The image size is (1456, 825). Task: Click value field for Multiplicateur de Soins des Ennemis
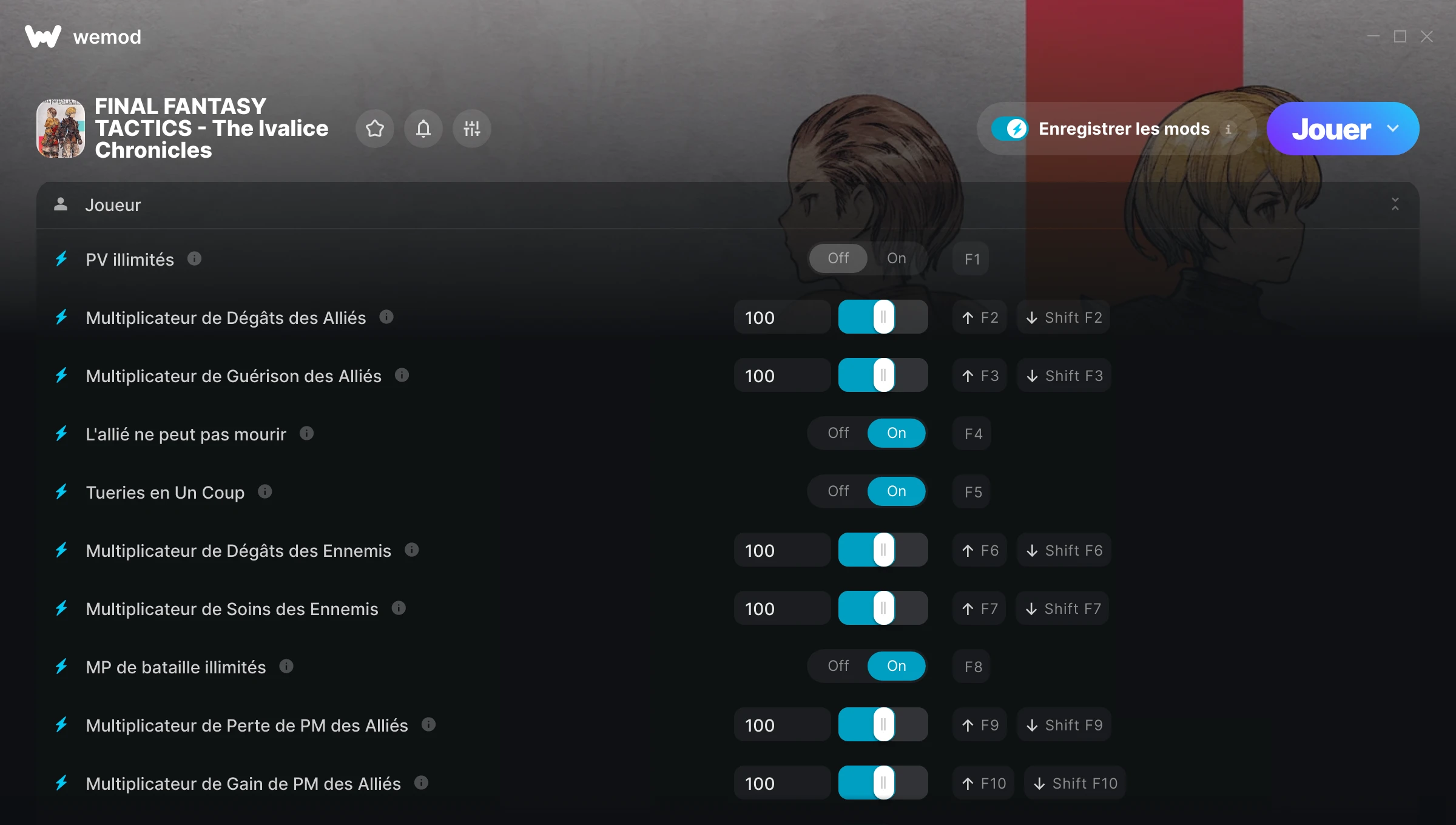tap(783, 608)
